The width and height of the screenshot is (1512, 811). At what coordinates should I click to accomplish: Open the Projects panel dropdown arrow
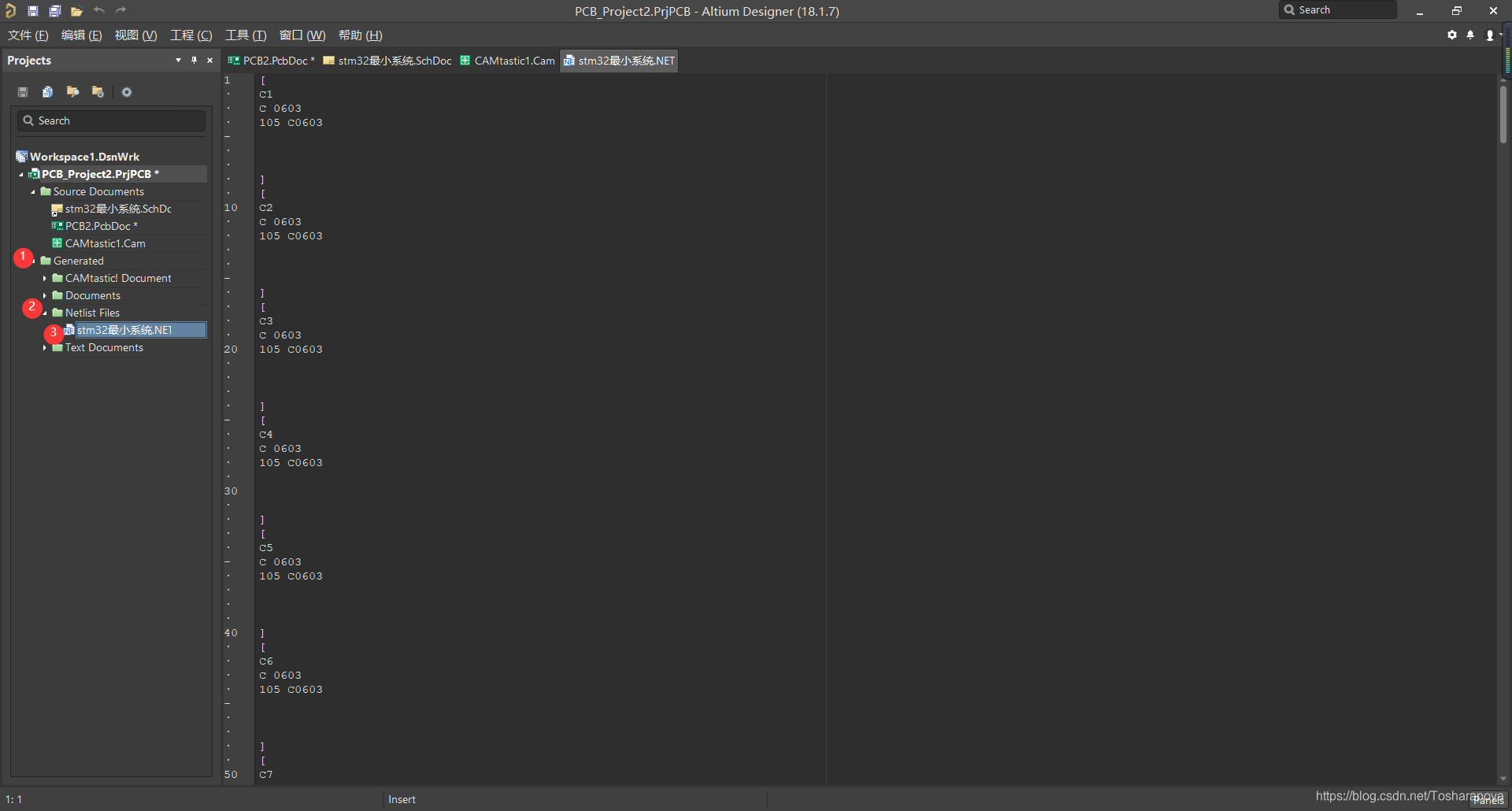point(178,61)
